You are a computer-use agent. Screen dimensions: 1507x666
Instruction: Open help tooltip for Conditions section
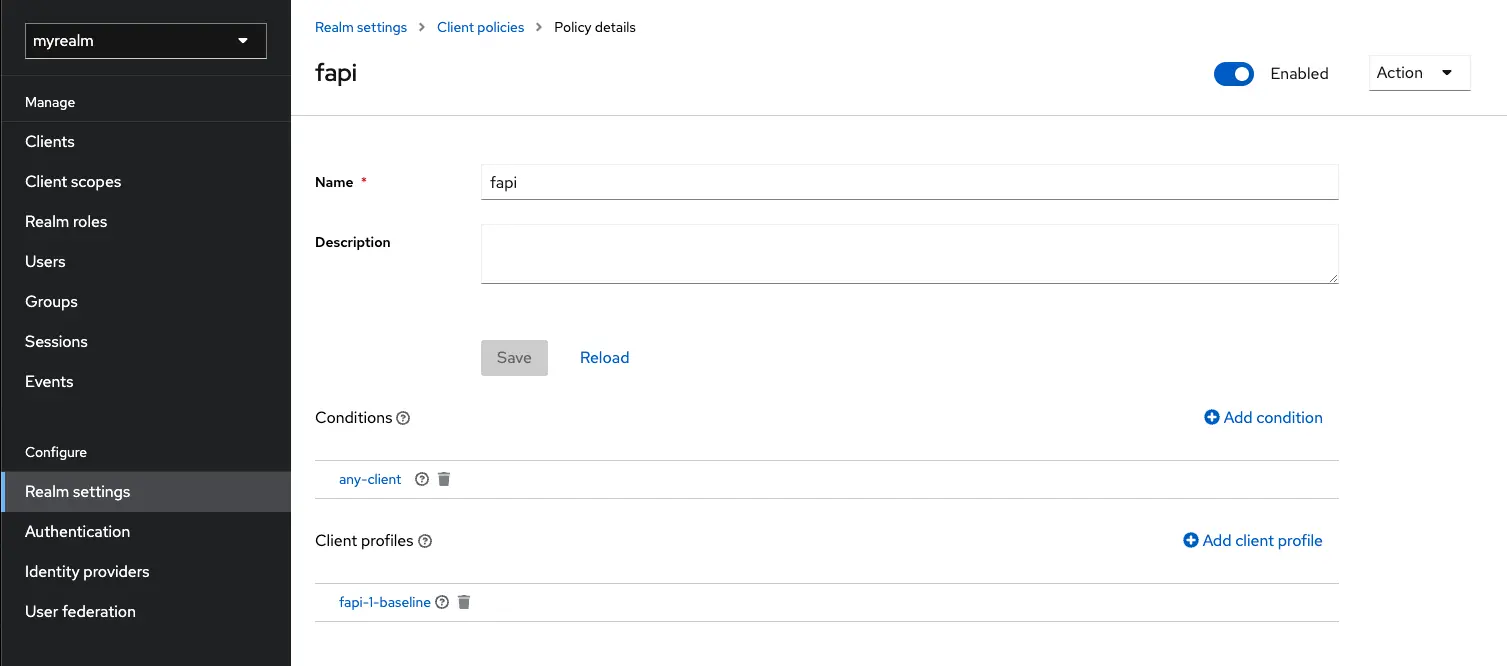(404, 418)
